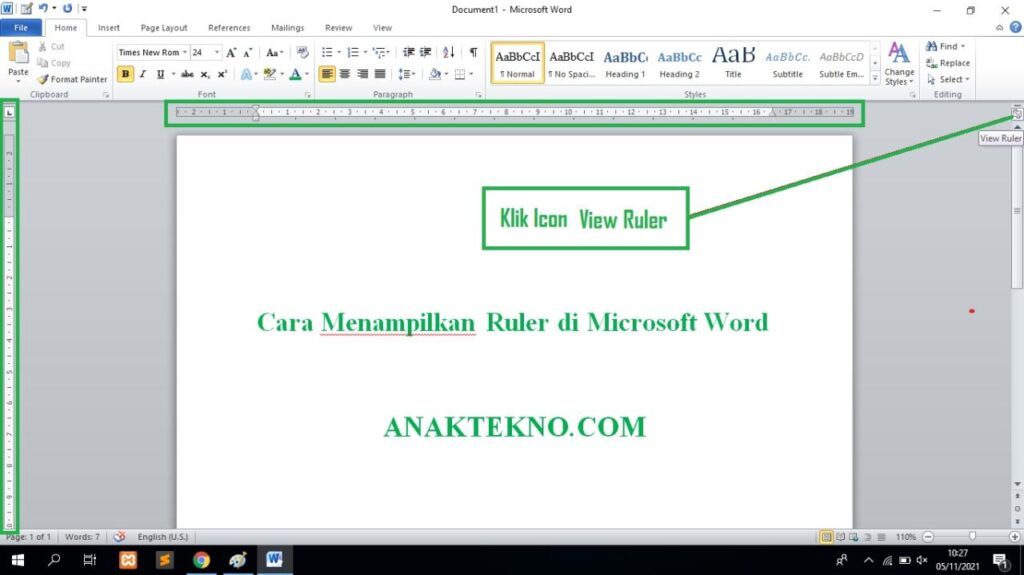Viewport: 1024px width, 575px height.
Task: Click the zoom slider handle
Action: tap(972, 536)
